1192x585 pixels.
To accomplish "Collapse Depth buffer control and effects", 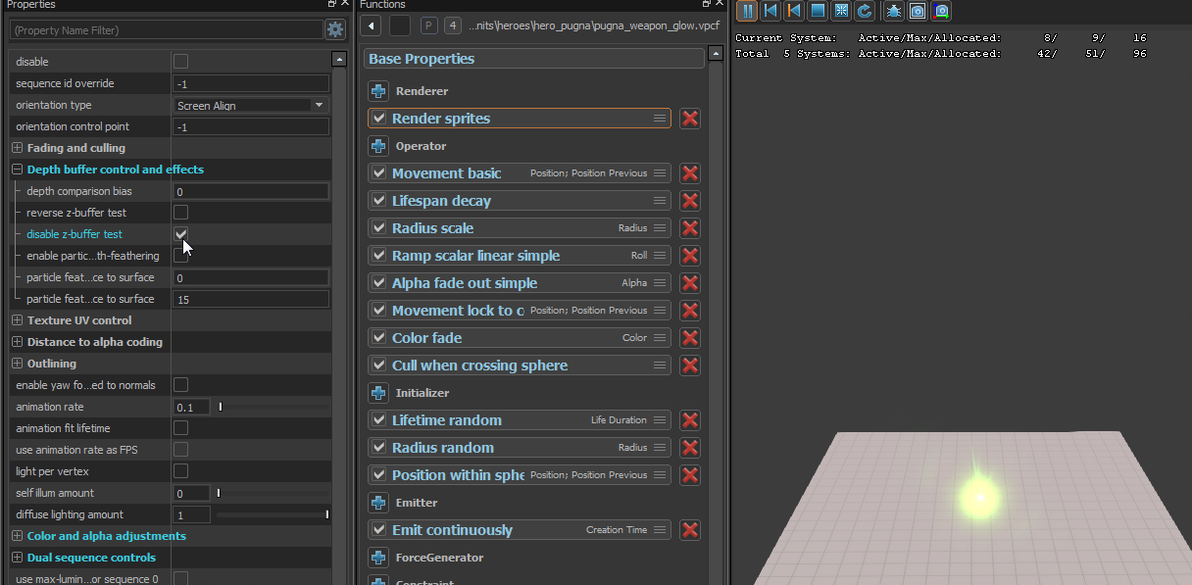I will [17, 170].
